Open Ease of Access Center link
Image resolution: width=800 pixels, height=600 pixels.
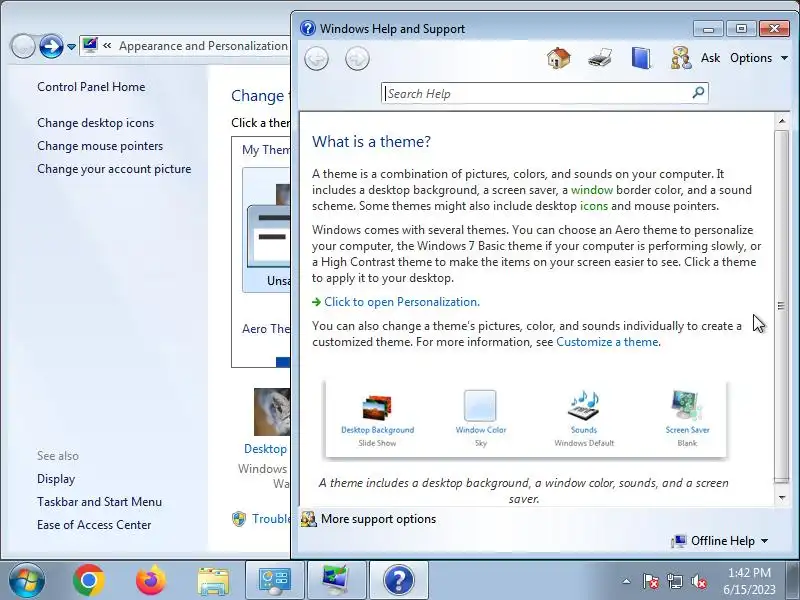click(x=94, y=525)
